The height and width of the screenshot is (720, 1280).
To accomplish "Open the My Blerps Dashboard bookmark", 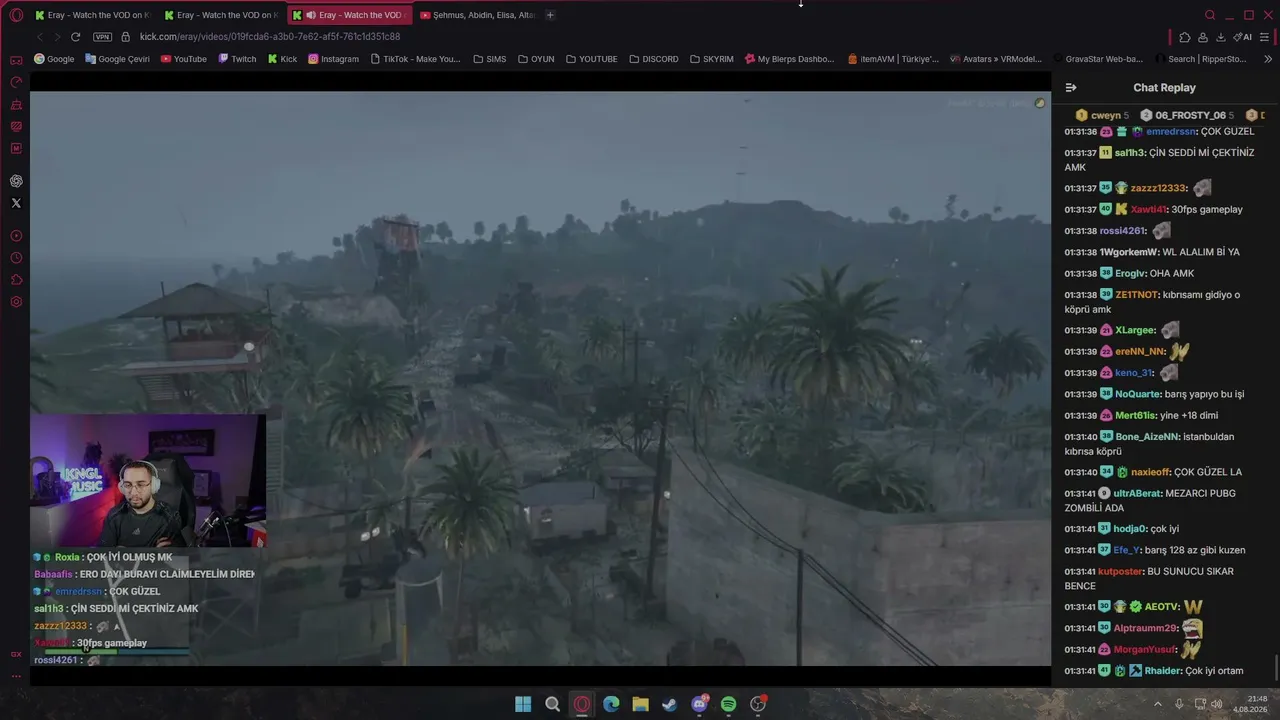I will [789, 59].
